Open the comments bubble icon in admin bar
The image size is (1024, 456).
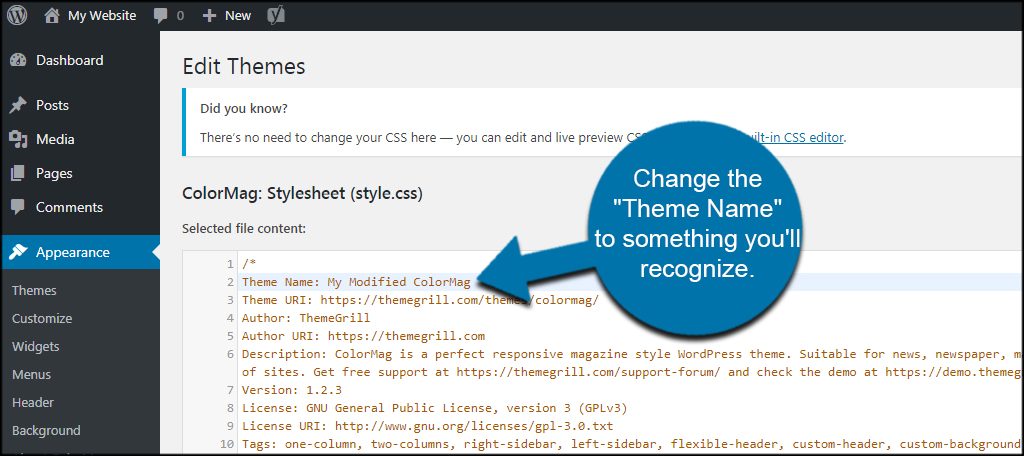point(161,16)
